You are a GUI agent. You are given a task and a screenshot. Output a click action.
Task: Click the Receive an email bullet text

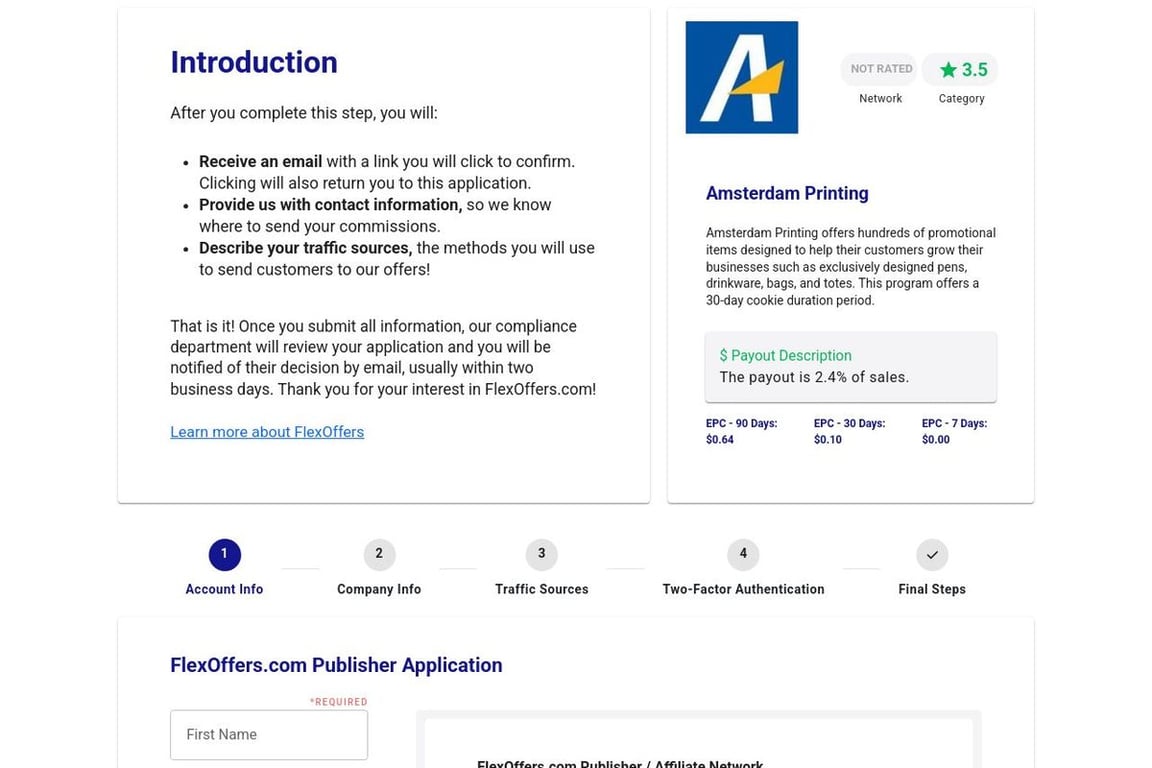pos(387,172)
